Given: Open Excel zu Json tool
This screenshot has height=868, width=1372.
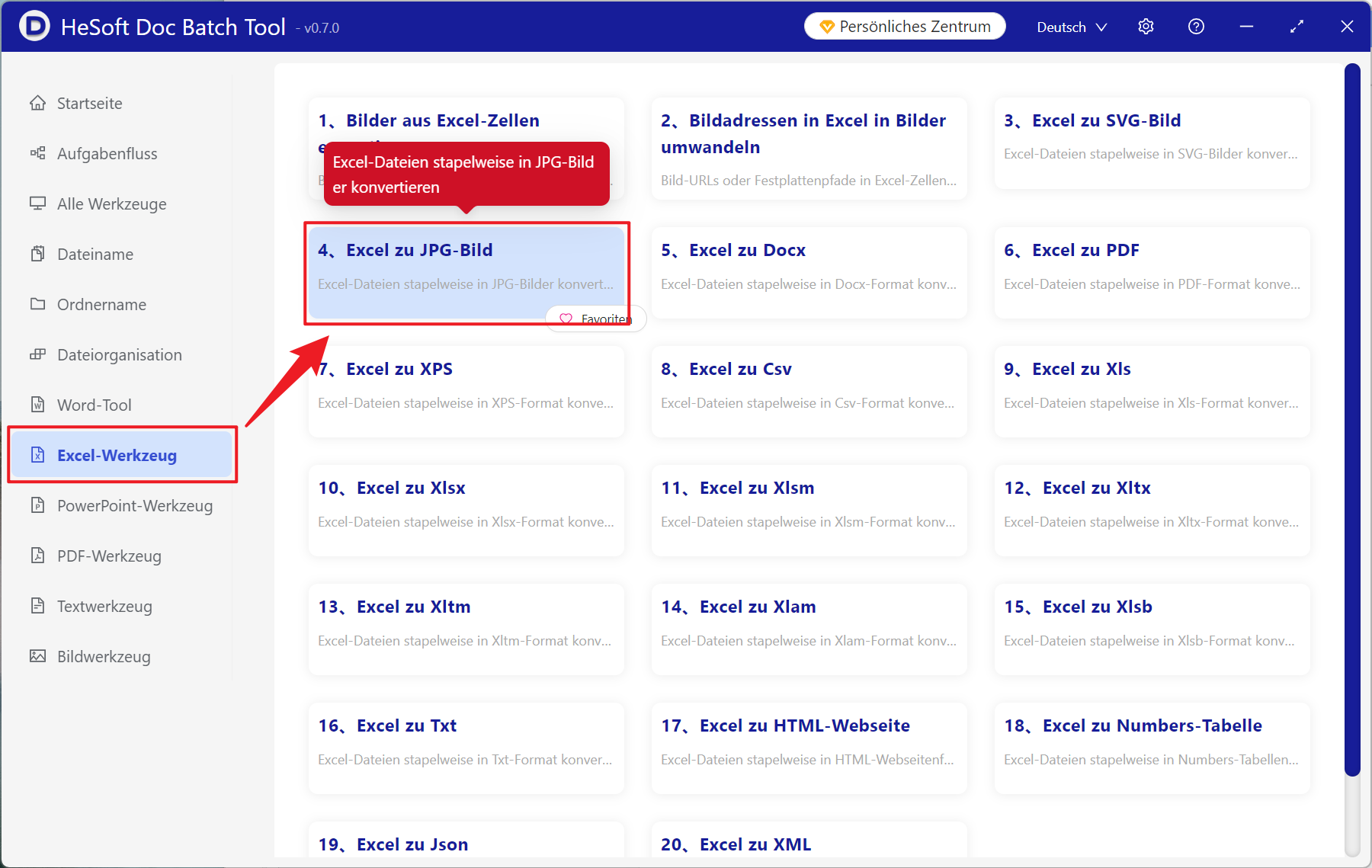Looking at the screenshot, I should (466, 841).
